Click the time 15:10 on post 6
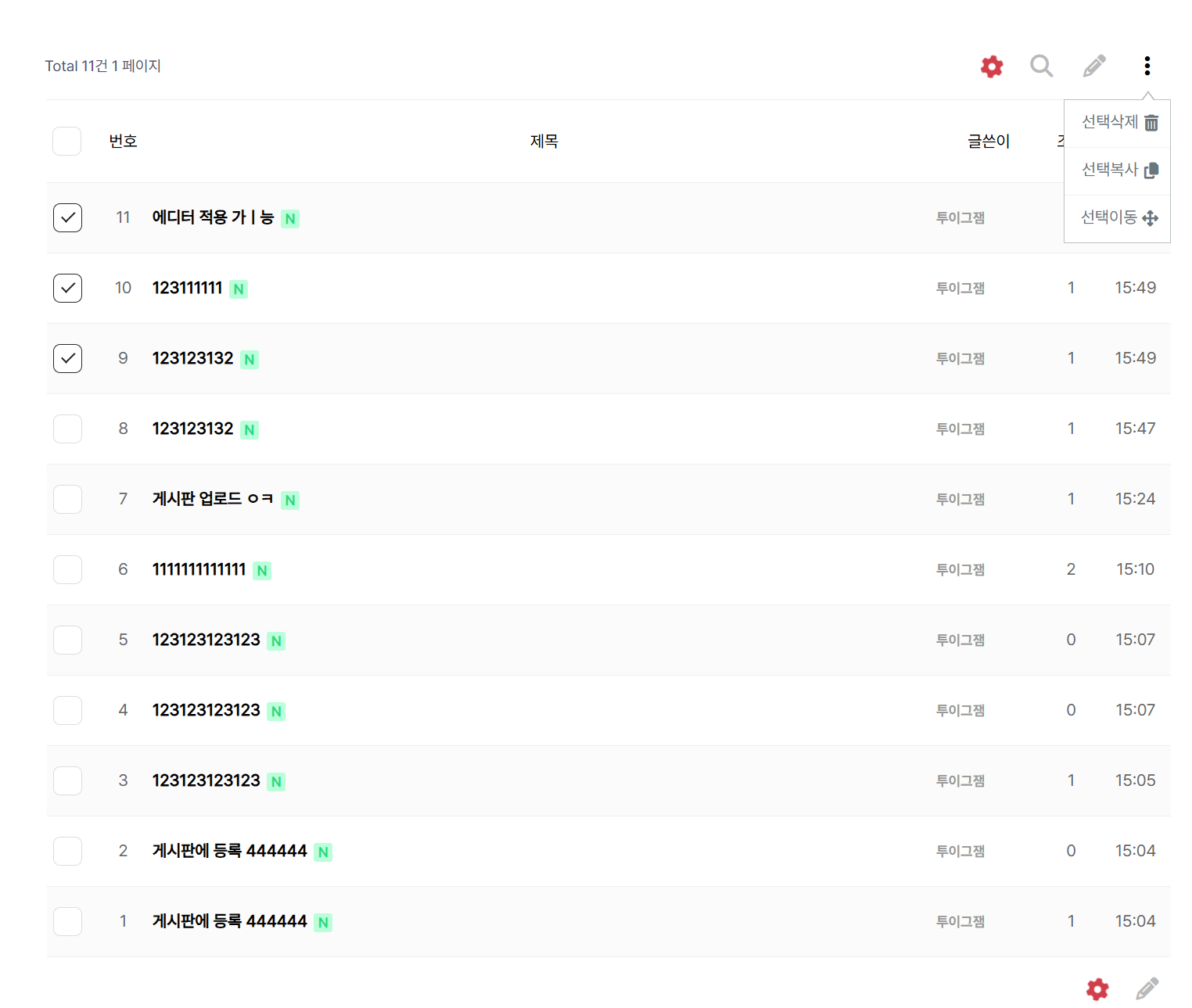This screenshot has width=1192, height=1008. [1135, 569]
